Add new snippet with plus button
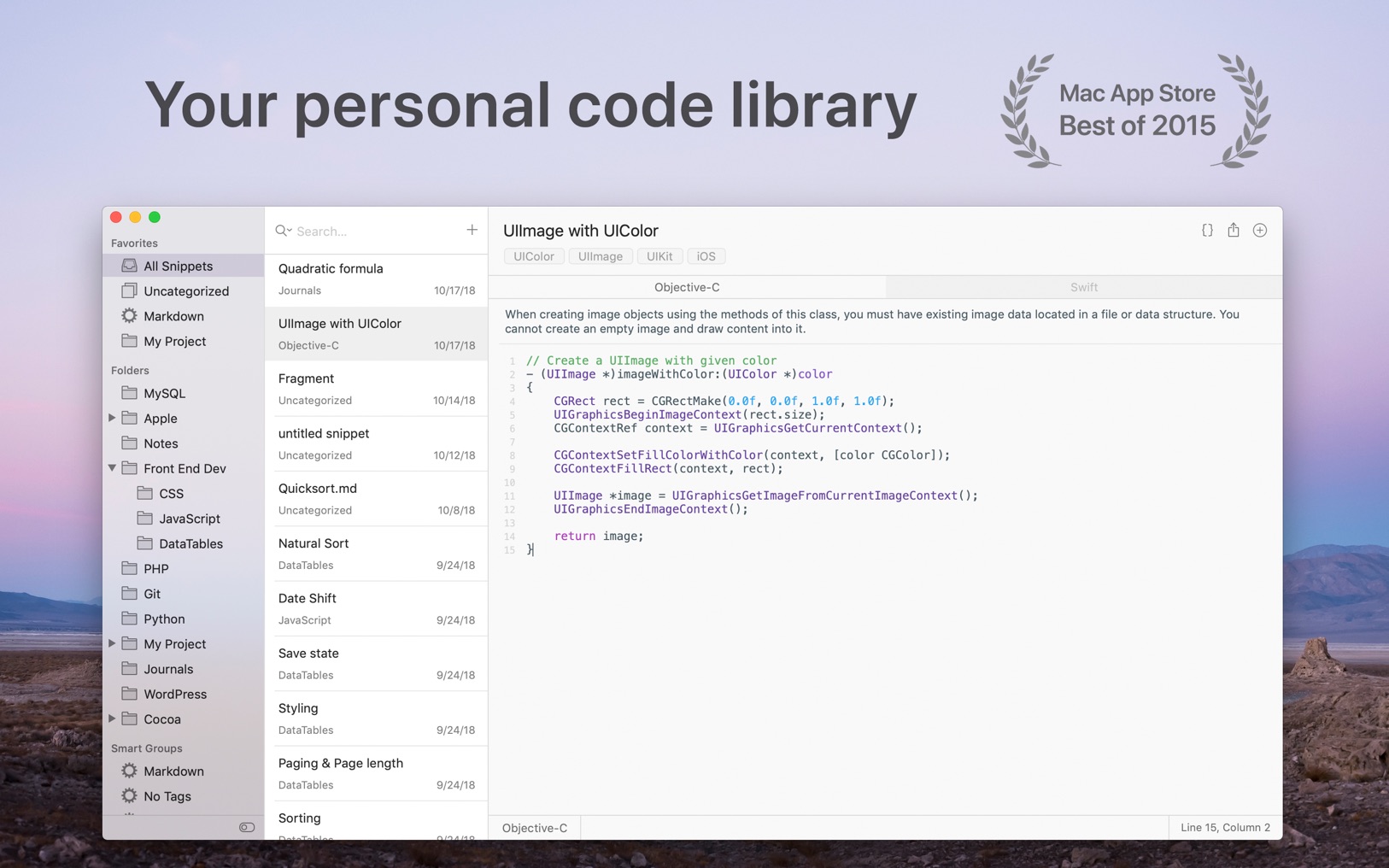This screenshot has width=1389, height=868. pyautogui.click(x=472, y=230)
